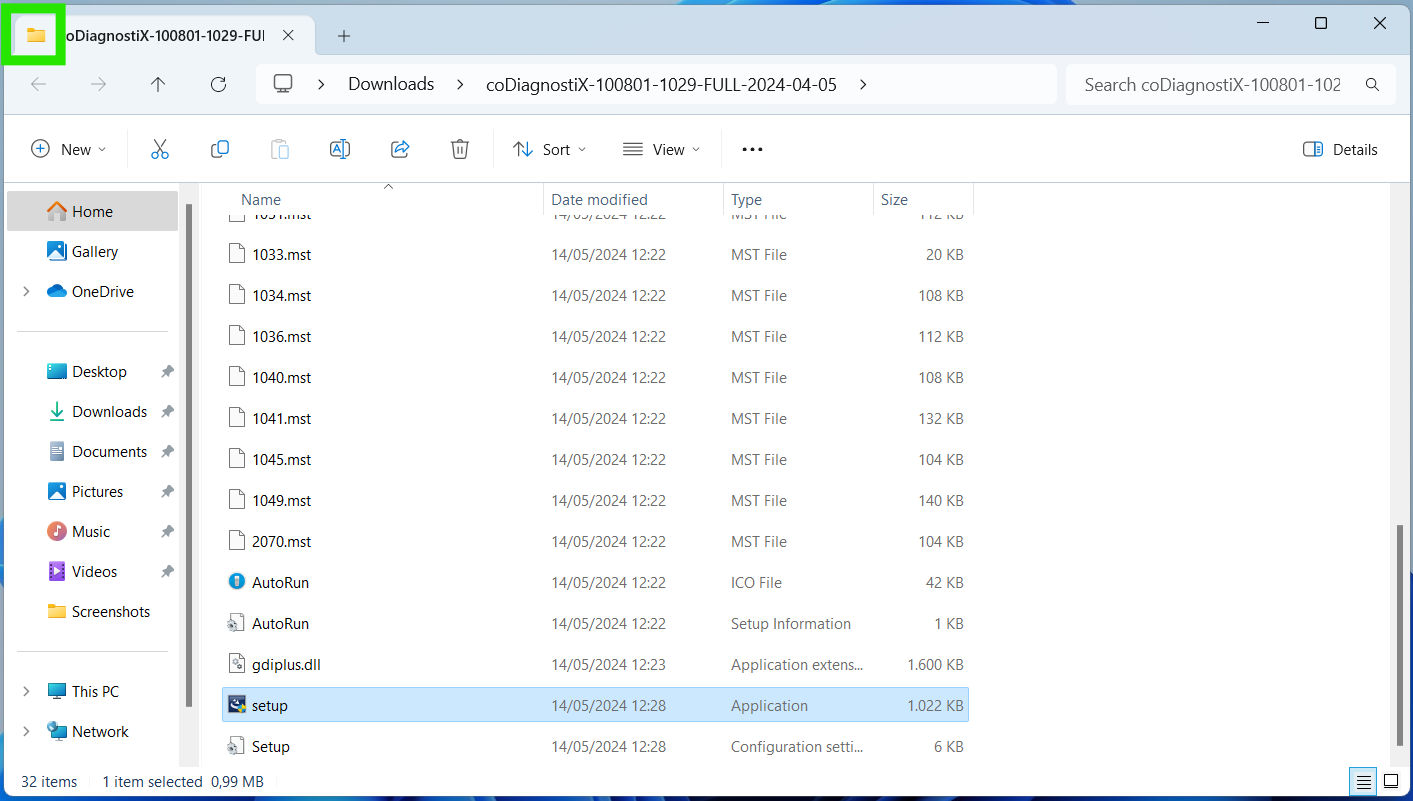Screen dimensions: 1413x801
Task: Go forward with the right arrow
Action: tap(98, 84)
